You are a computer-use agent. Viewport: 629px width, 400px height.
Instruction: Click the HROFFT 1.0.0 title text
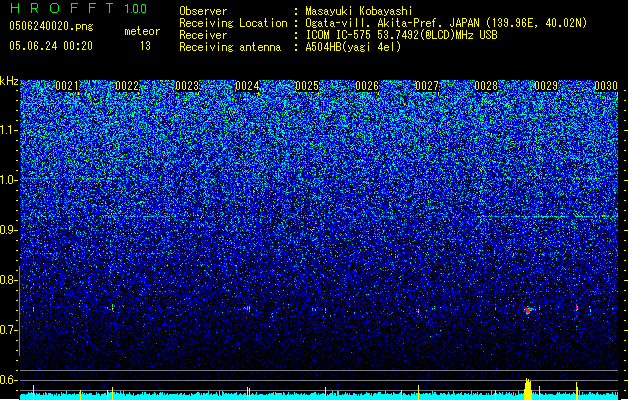click(78, 8)
